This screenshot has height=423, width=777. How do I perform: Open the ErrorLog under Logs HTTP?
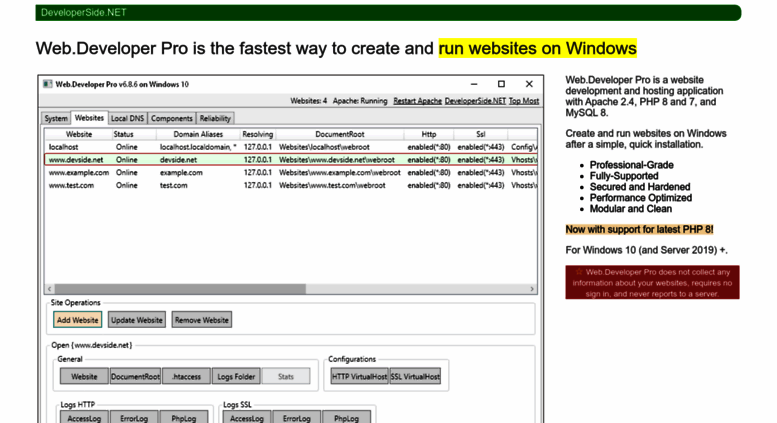coord(134,418)
